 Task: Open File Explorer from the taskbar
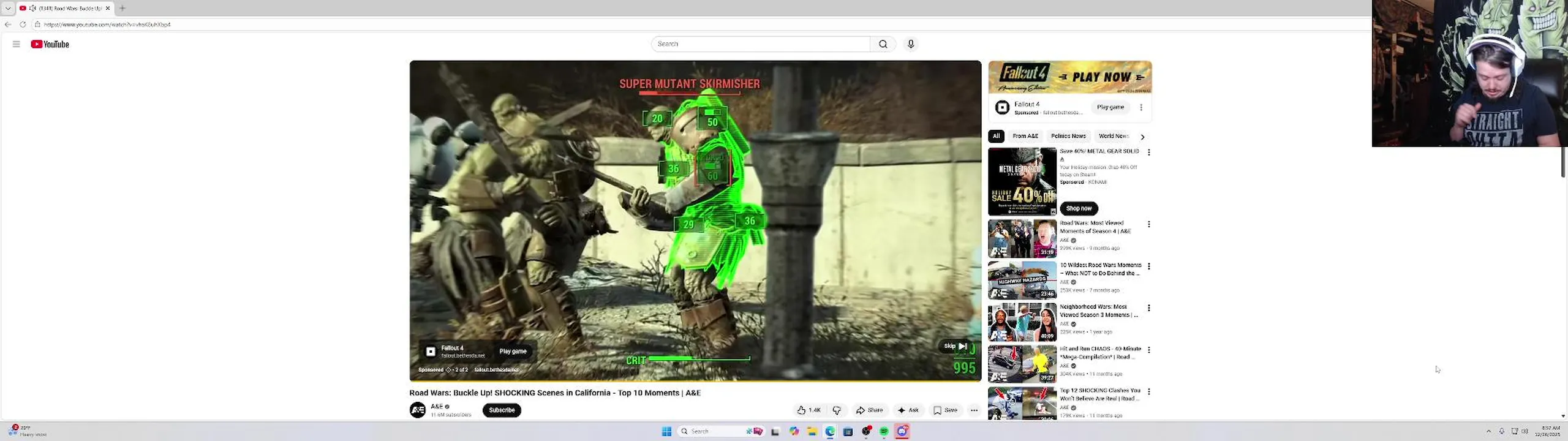812,431
